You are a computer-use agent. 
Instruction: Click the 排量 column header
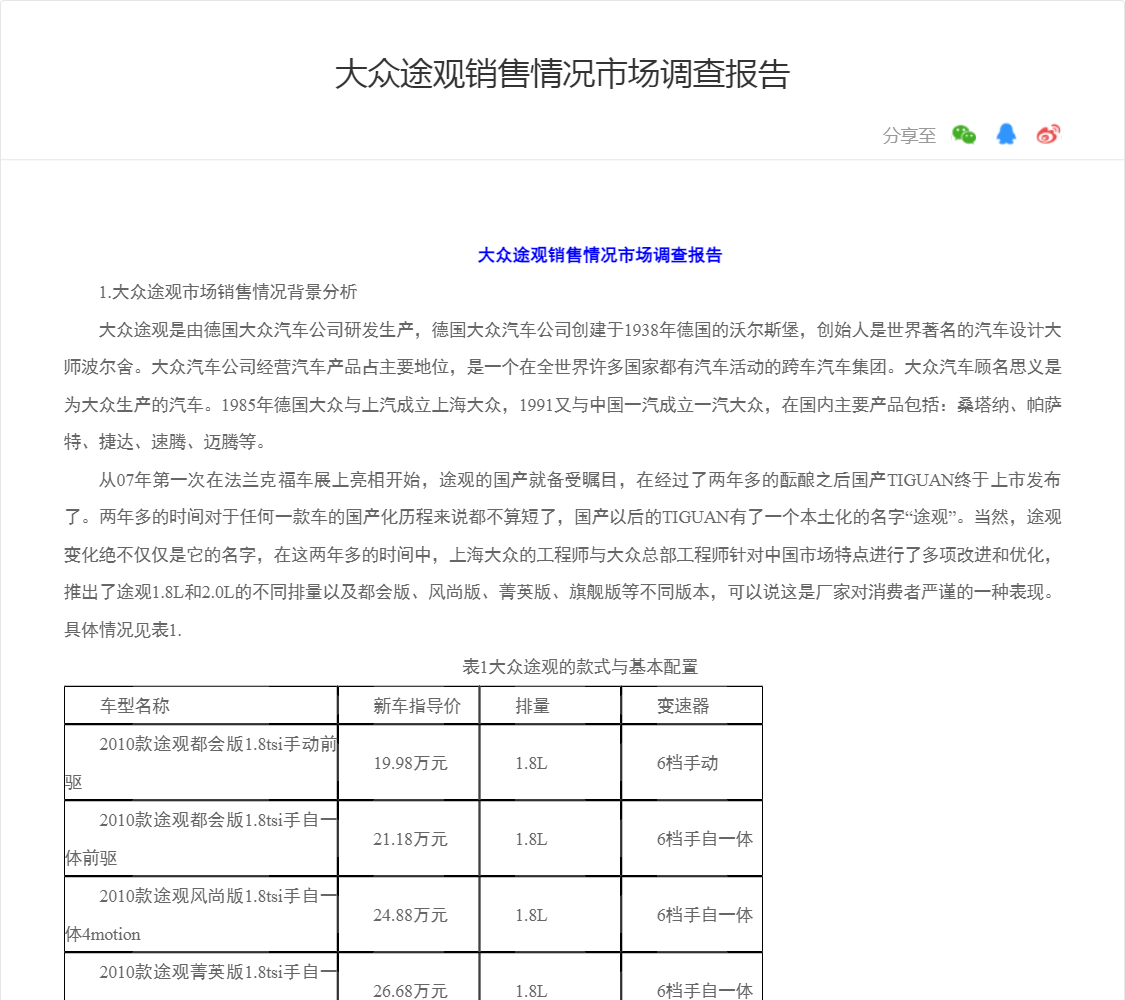coord(550,706)
